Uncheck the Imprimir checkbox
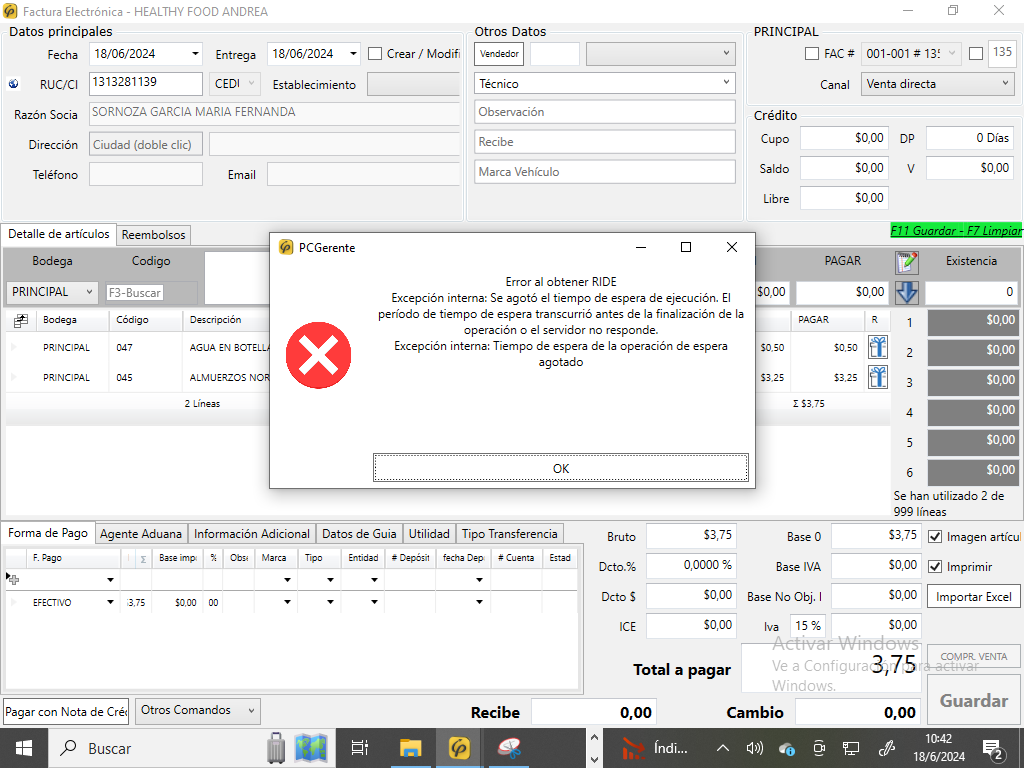 935,566
